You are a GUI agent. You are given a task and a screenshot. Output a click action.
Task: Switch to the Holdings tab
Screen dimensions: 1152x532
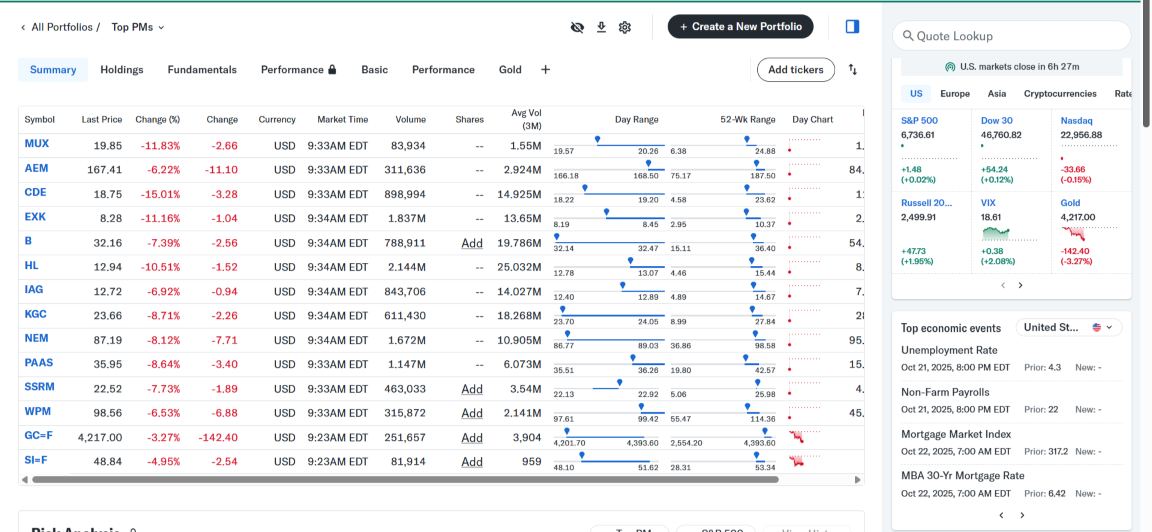(x=122, y=70)
